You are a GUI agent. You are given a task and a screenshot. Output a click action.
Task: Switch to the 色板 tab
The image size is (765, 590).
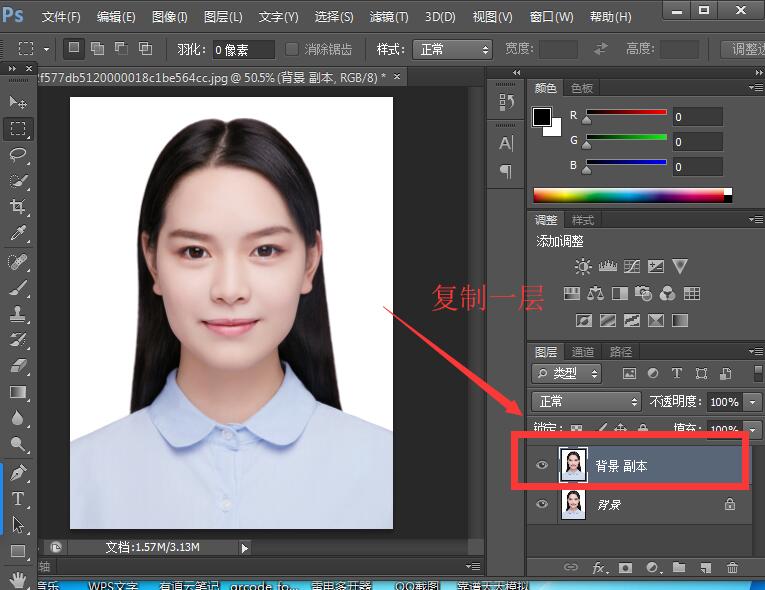point(582,88)
